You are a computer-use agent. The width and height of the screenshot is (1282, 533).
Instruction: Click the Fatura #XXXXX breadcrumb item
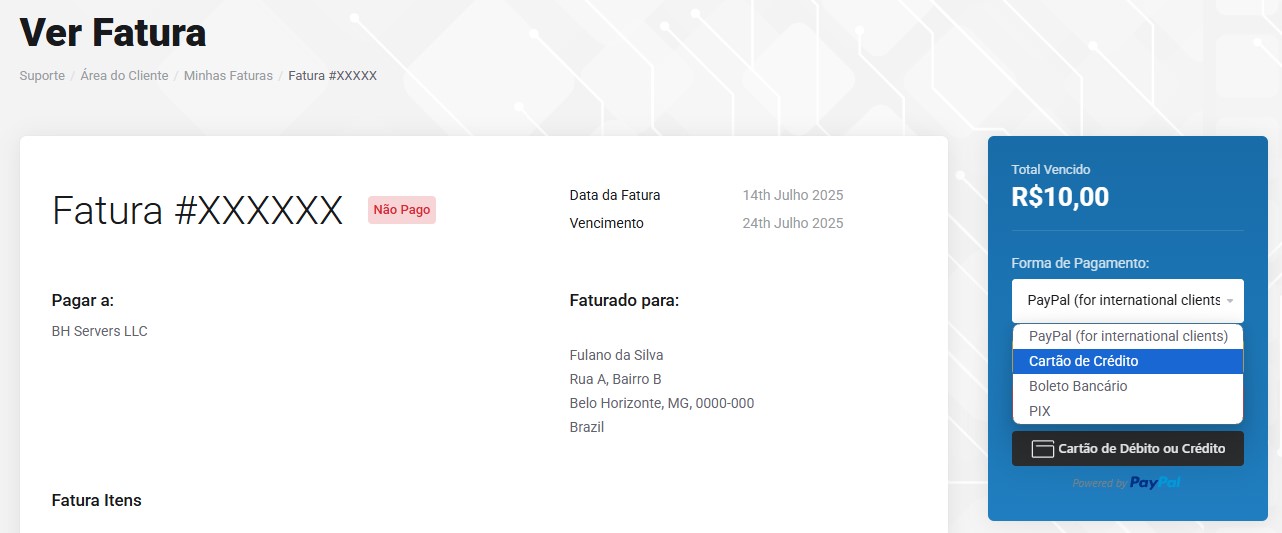333,76
